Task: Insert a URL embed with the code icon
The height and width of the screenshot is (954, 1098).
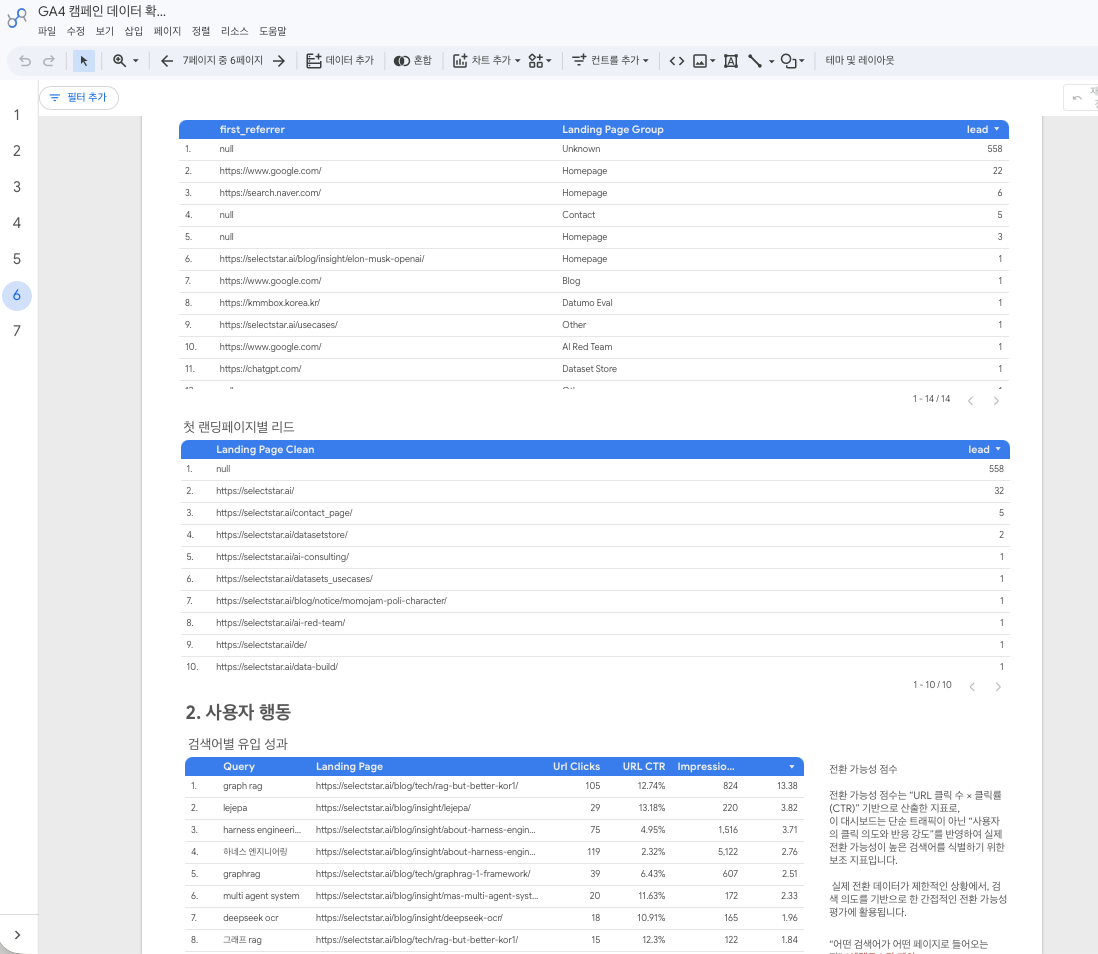Action: (x=676, y=61)
